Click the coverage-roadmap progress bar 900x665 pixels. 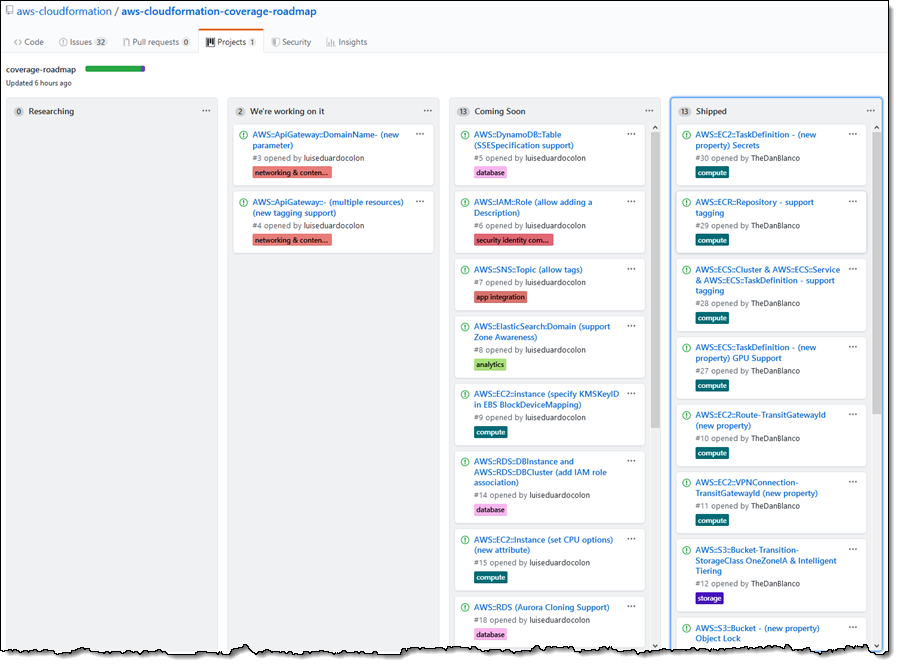[115, 69]
